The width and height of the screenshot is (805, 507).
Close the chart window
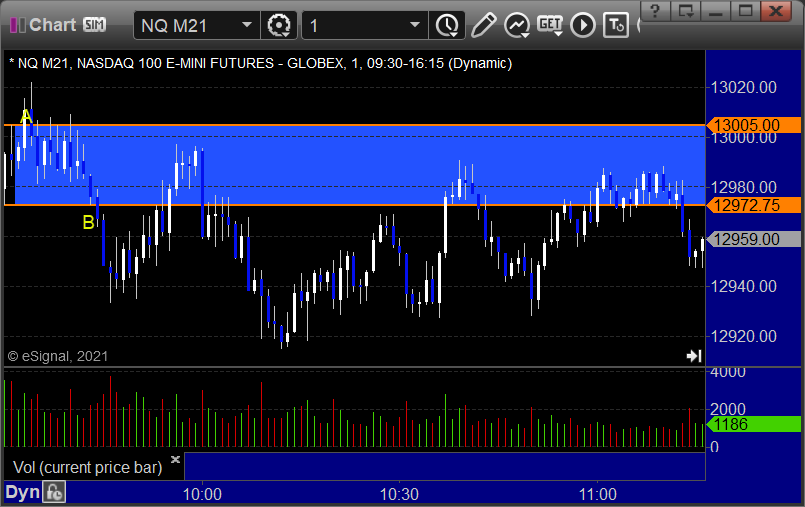[776, 10]
